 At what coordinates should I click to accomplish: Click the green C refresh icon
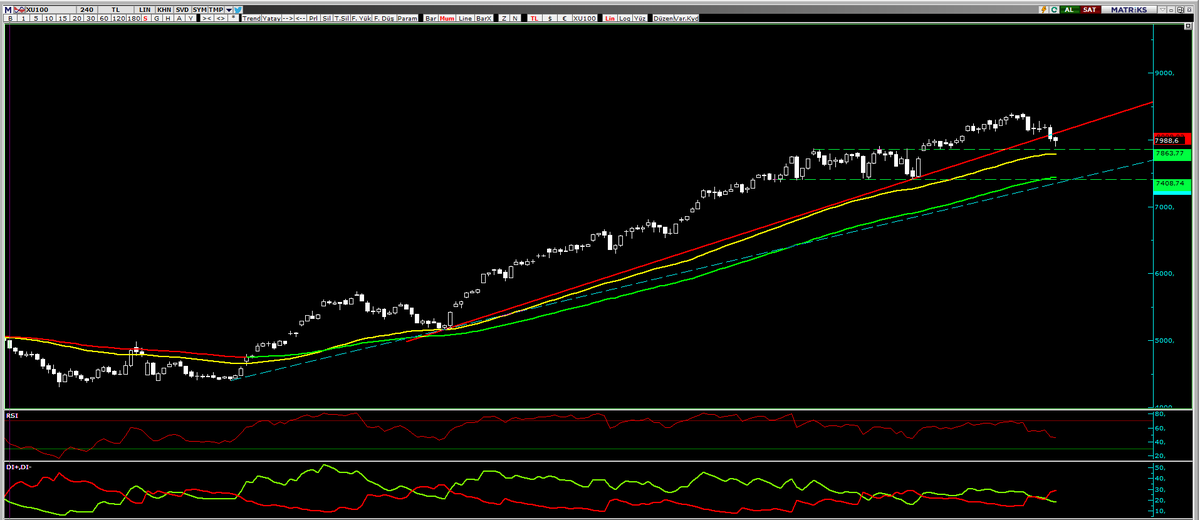pyautogui.click(x=1053, y=9)
